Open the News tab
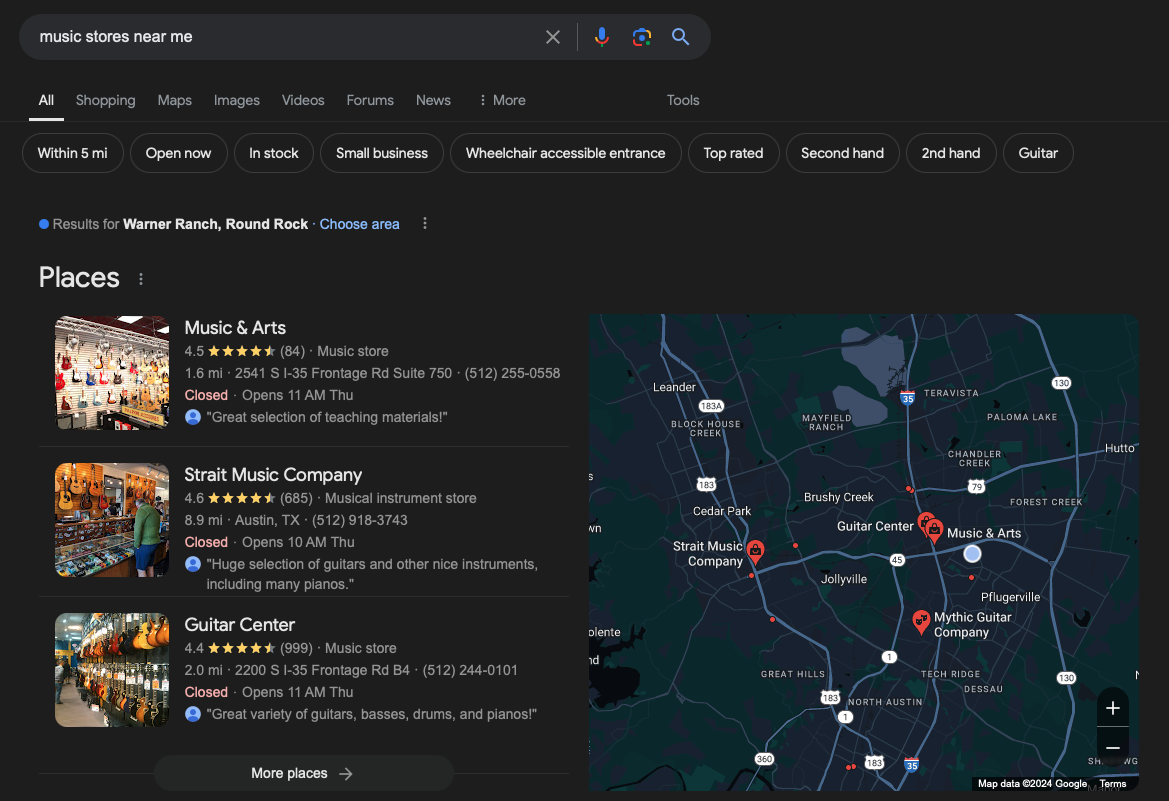This screenshot has height=801, width=1169. pos(433,100)
